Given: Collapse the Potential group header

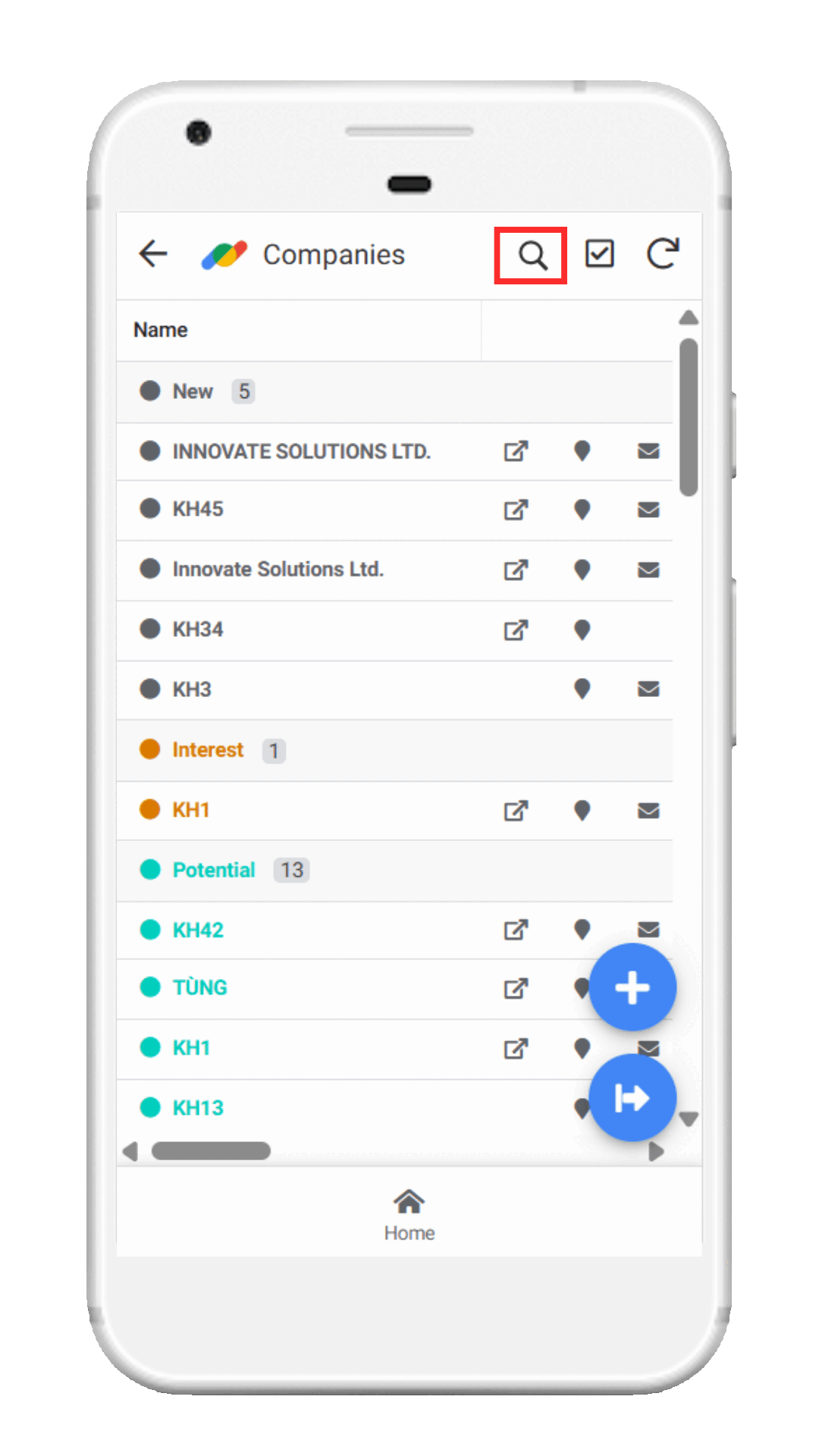Looking at the screenshot, I should pyautogui.click(x=394, y=871).
